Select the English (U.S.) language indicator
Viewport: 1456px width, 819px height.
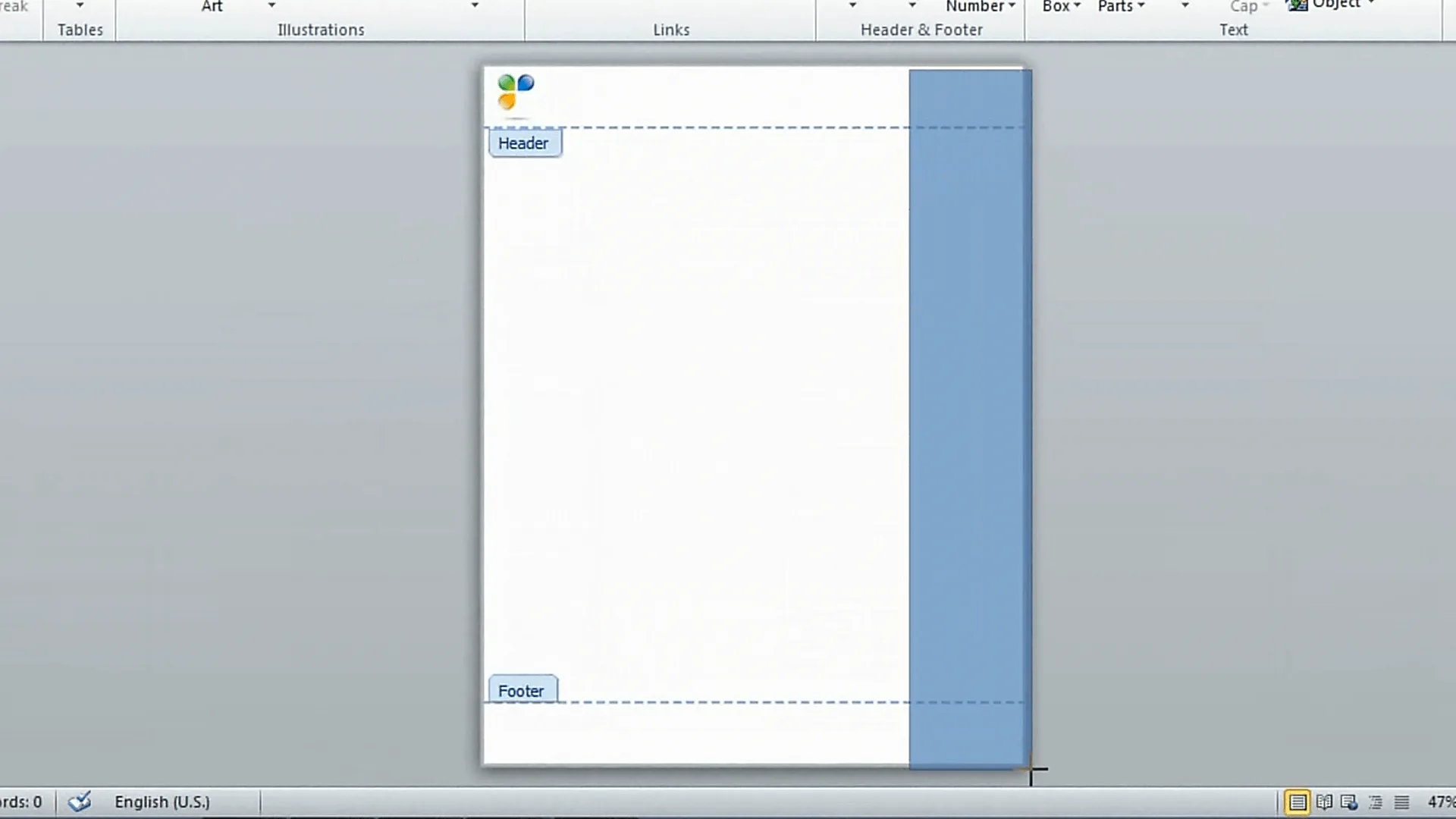click(x=162, y=802)
